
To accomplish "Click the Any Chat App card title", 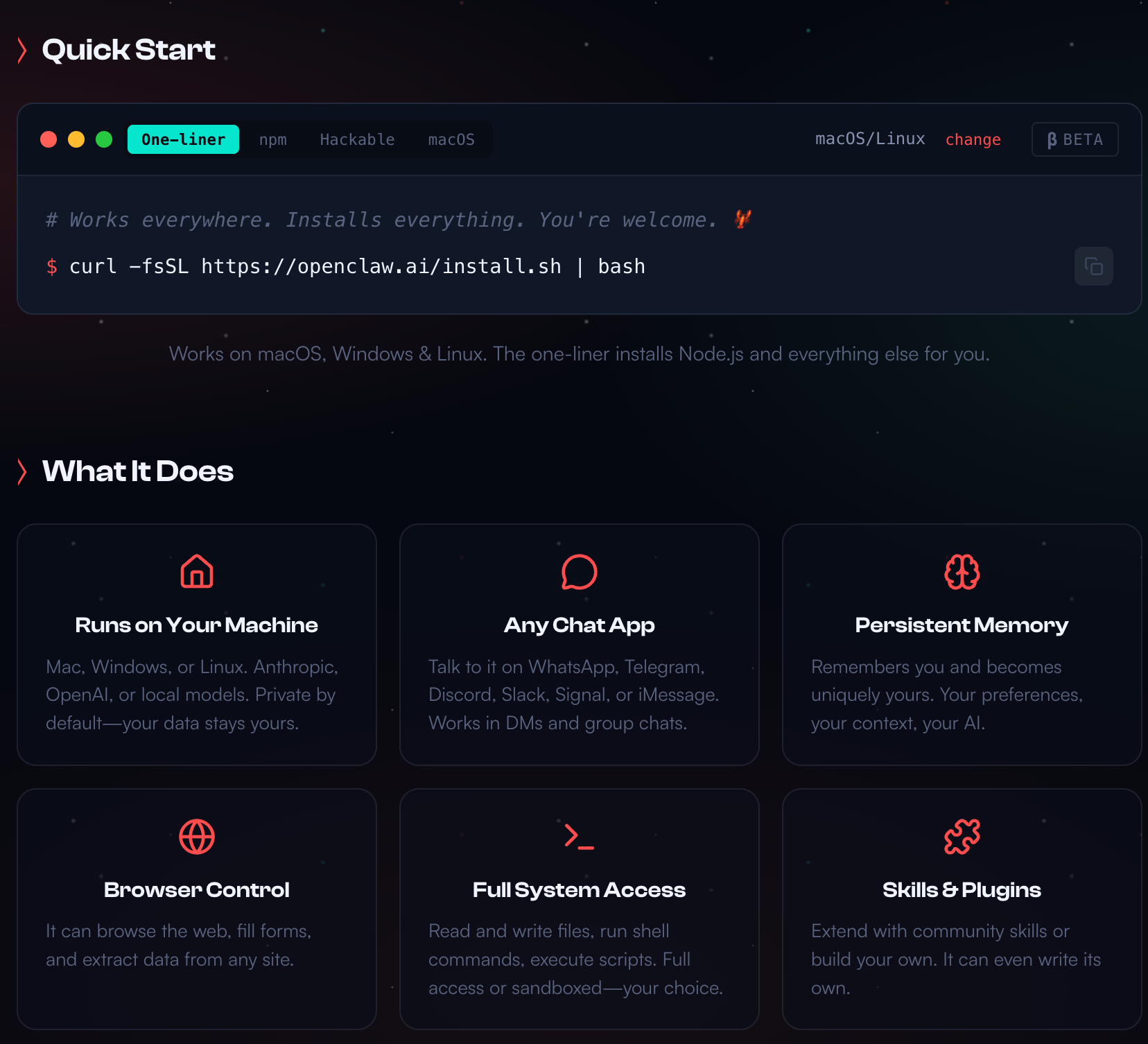I will [x=579, y=625].
